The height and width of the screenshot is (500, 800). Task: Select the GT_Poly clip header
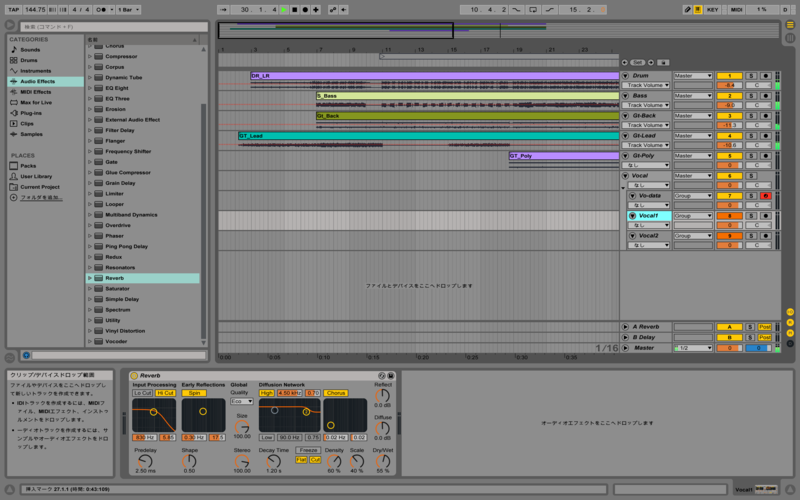point(564,156)
